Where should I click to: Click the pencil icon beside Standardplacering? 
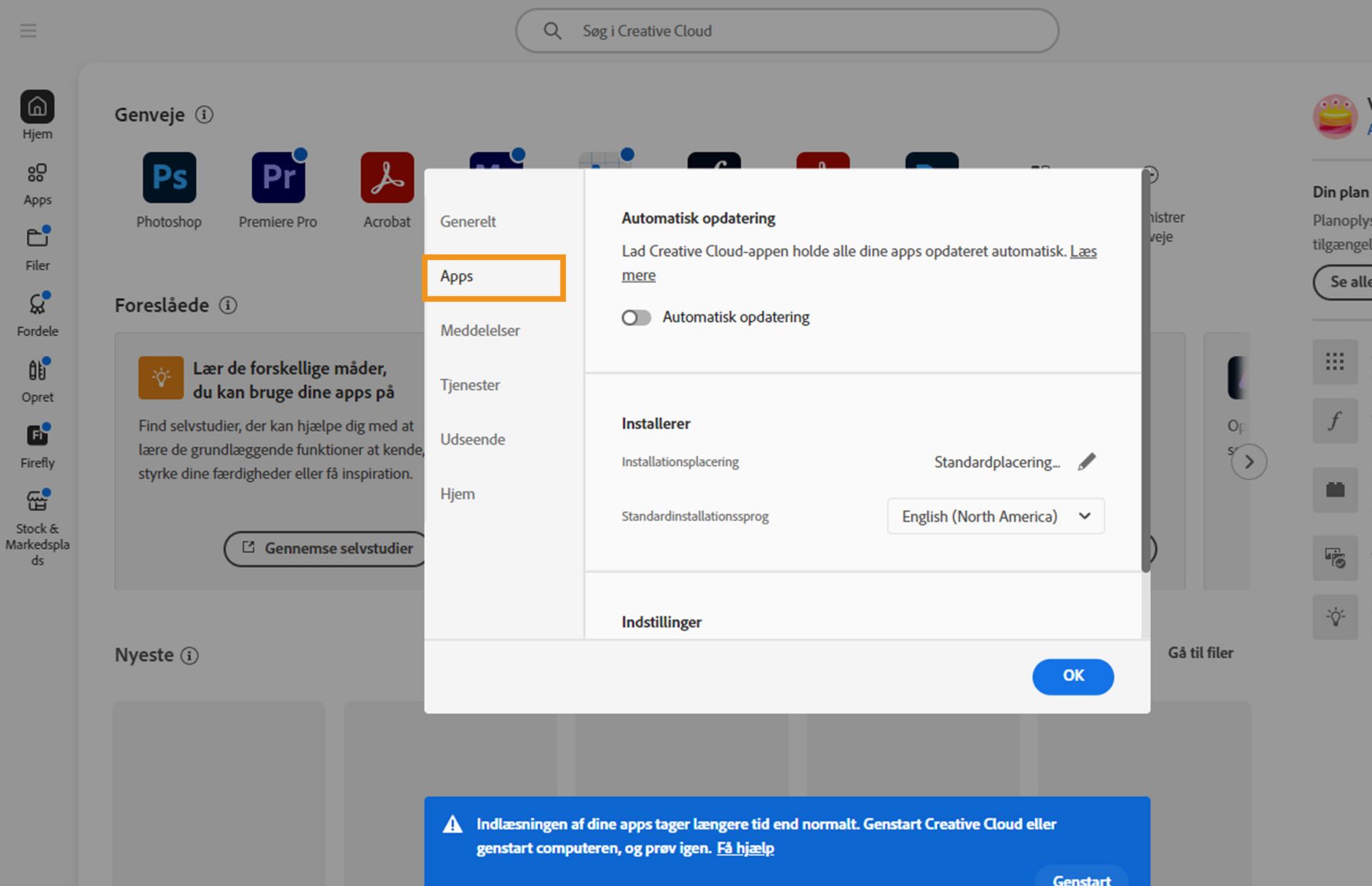[x=1086, y=462]
